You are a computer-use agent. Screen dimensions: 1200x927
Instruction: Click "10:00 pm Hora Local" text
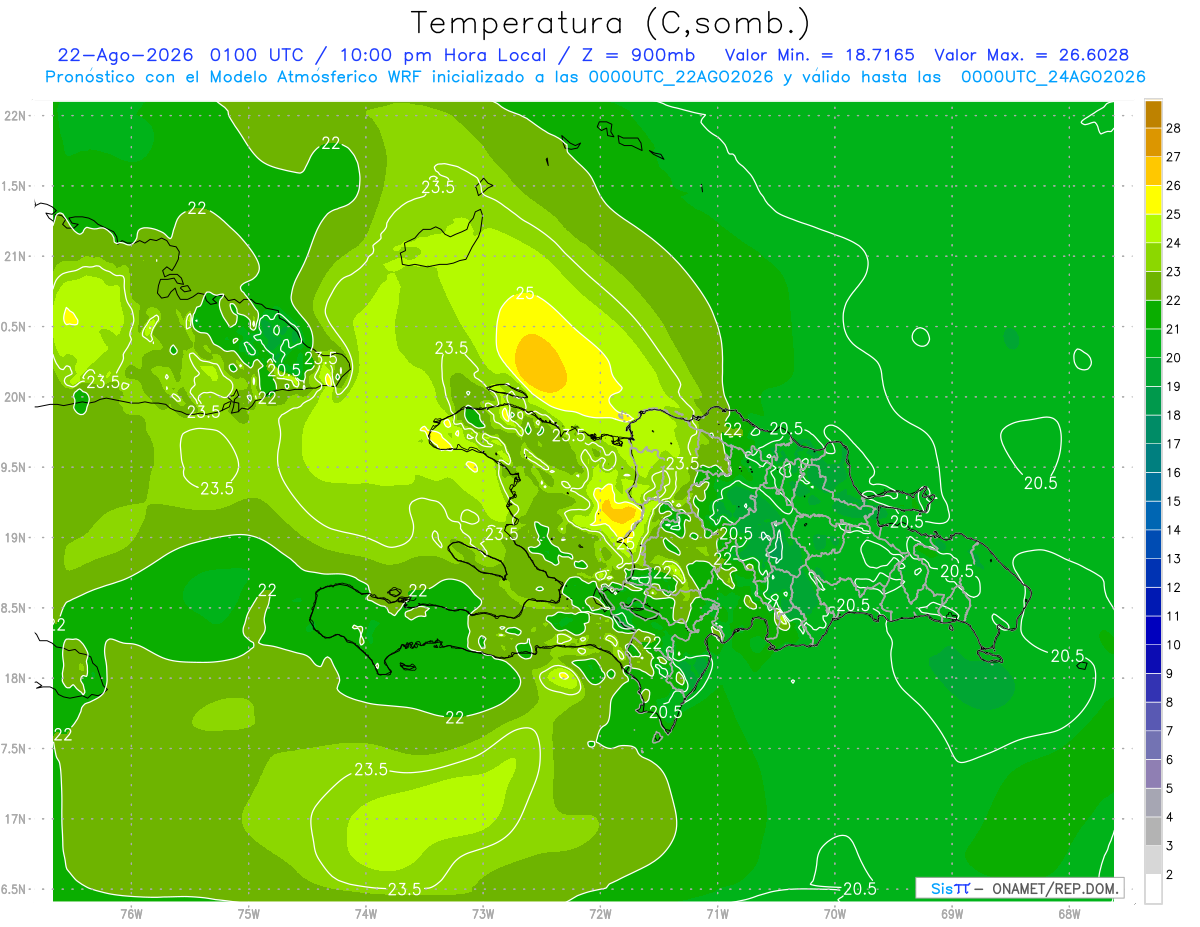(445, 55)
